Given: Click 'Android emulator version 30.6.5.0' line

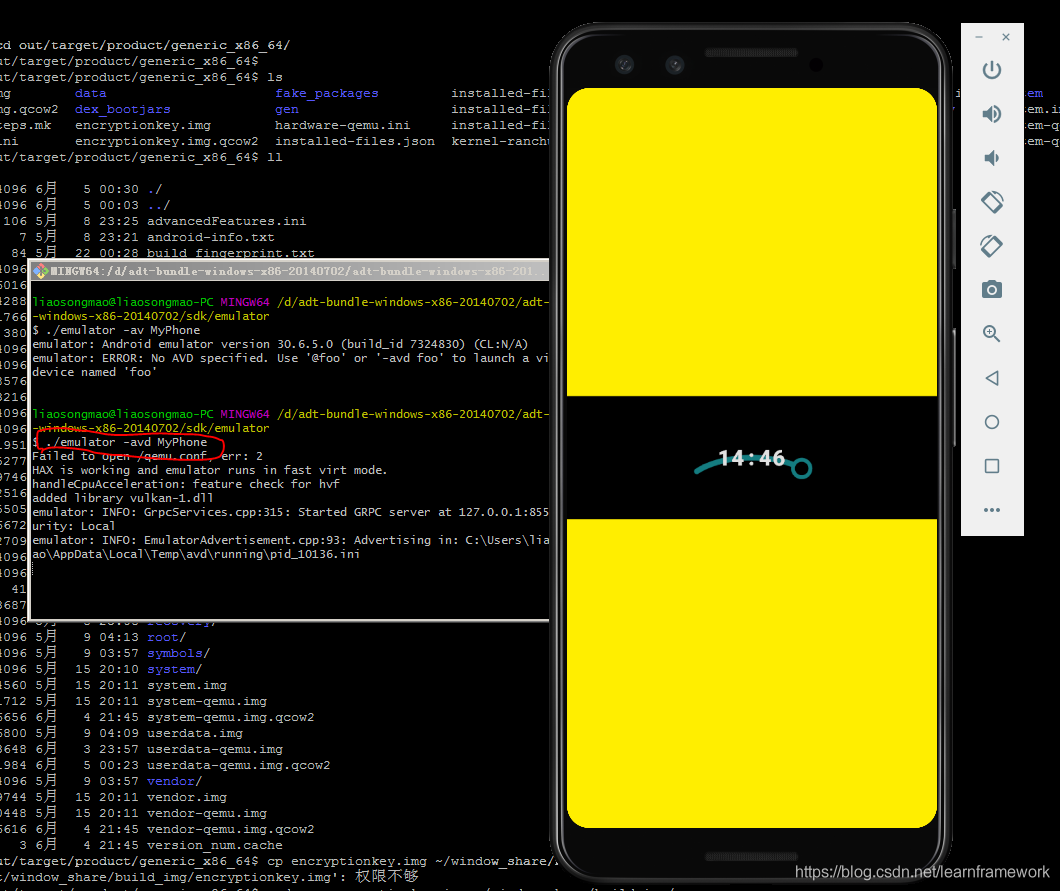Looking at the screenshot, I should point(280,344).
